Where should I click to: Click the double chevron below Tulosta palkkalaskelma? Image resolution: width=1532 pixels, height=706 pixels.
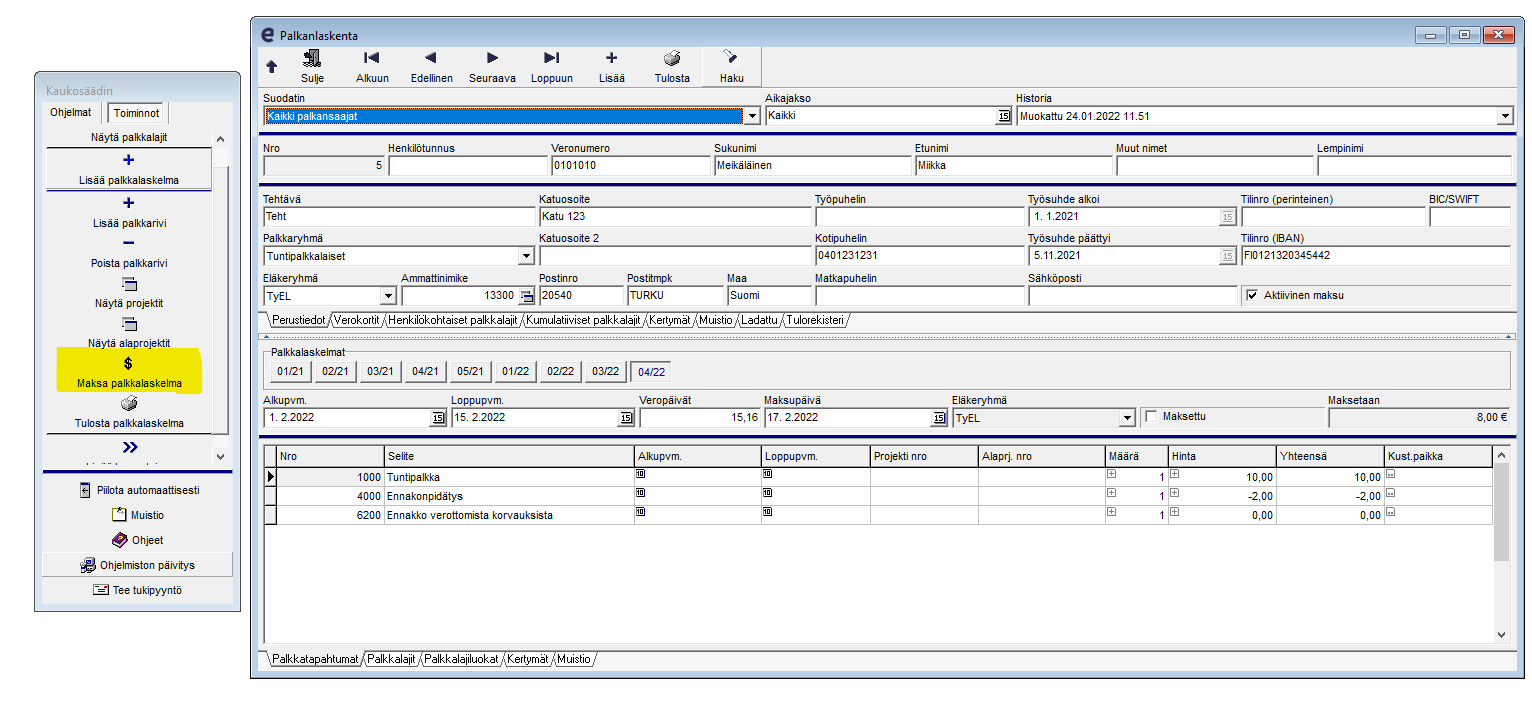click(x=129, y=447)
